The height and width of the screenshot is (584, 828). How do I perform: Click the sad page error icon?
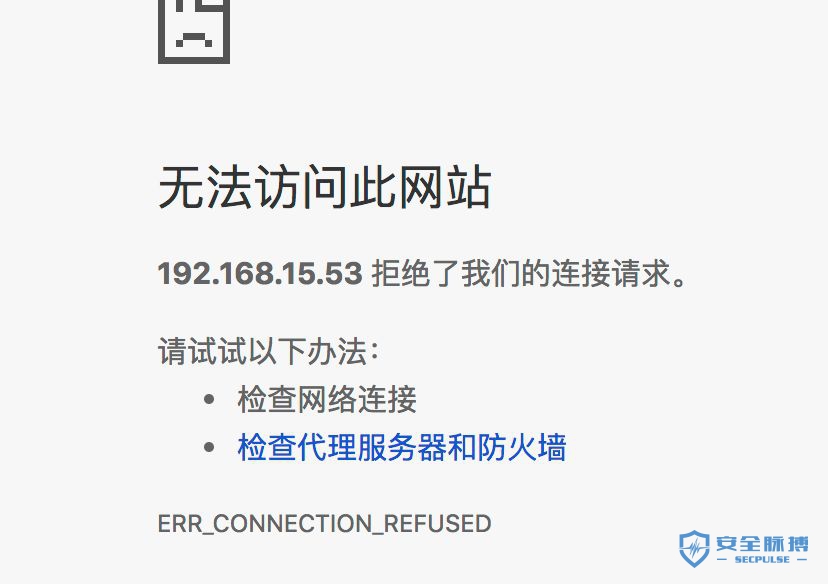194,32
